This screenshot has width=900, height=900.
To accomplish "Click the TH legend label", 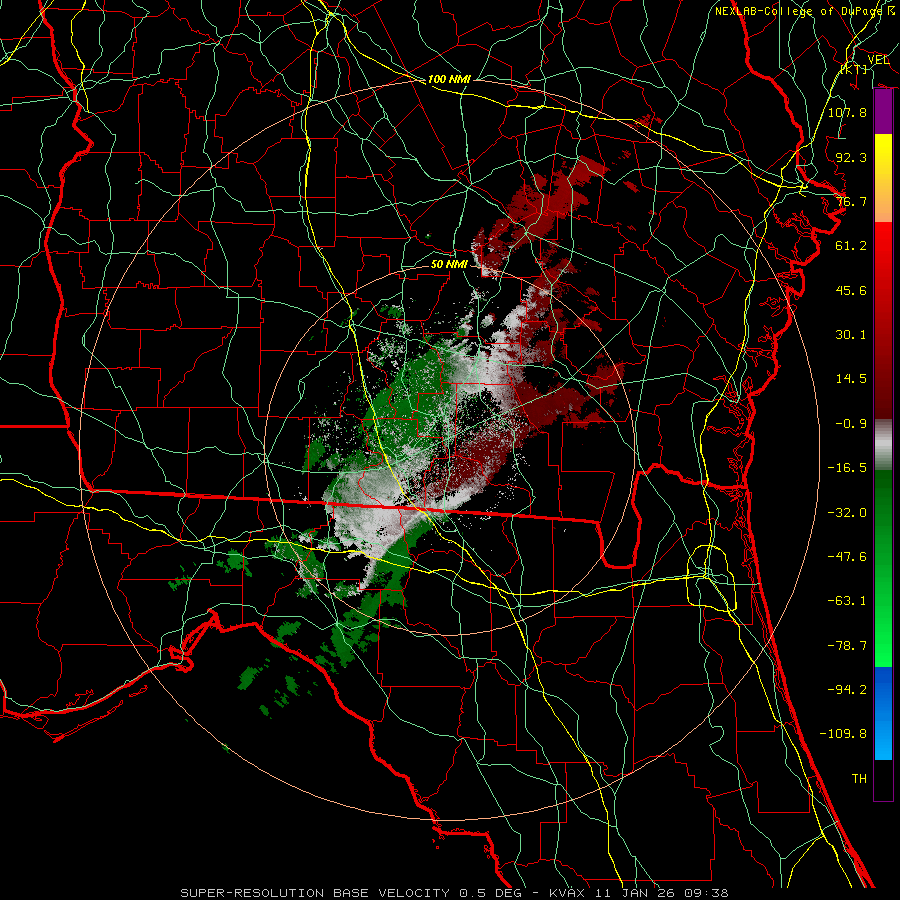I will [859, 779].
